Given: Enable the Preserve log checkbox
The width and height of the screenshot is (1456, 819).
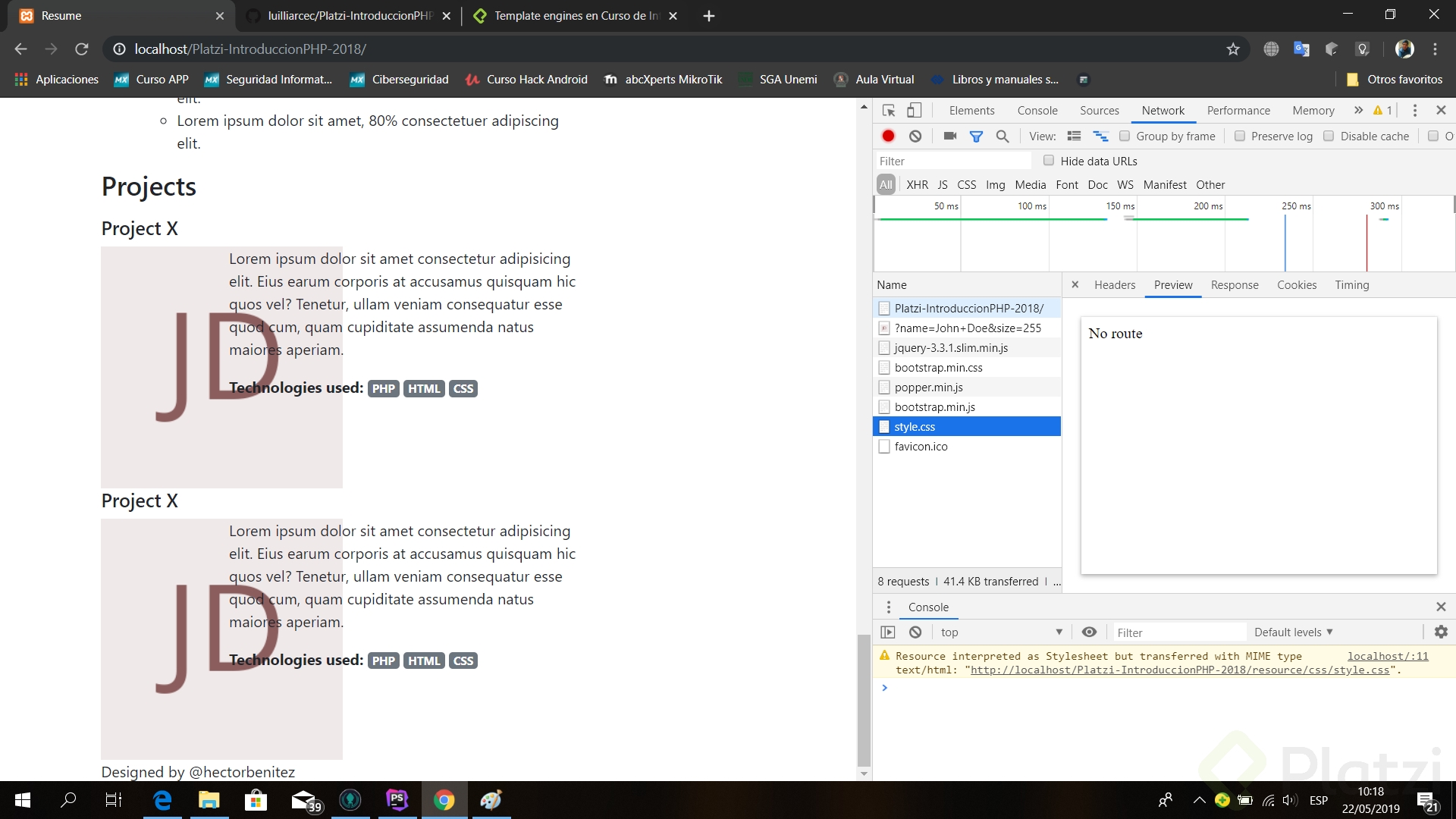Looking at the screenshot, I should click(1240, 136).
